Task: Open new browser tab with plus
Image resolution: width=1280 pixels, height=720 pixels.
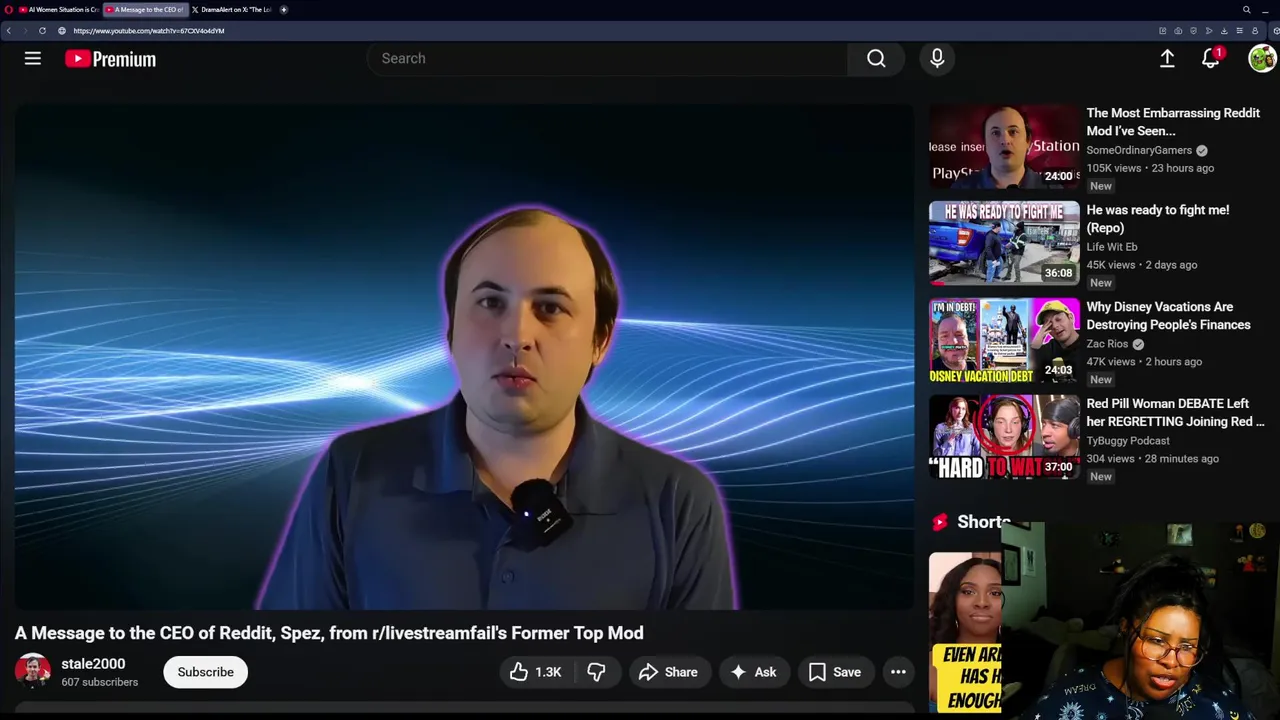Action: point(284,10)
